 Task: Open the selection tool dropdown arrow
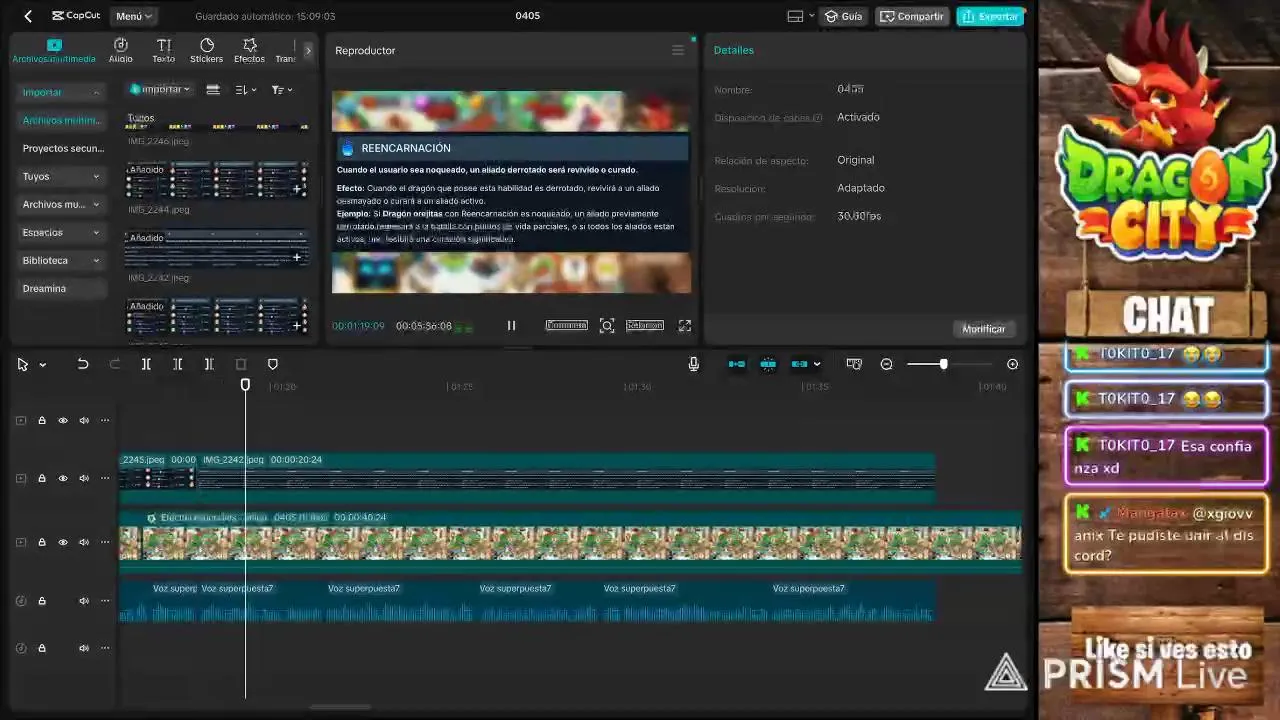(x=42, y=365)
